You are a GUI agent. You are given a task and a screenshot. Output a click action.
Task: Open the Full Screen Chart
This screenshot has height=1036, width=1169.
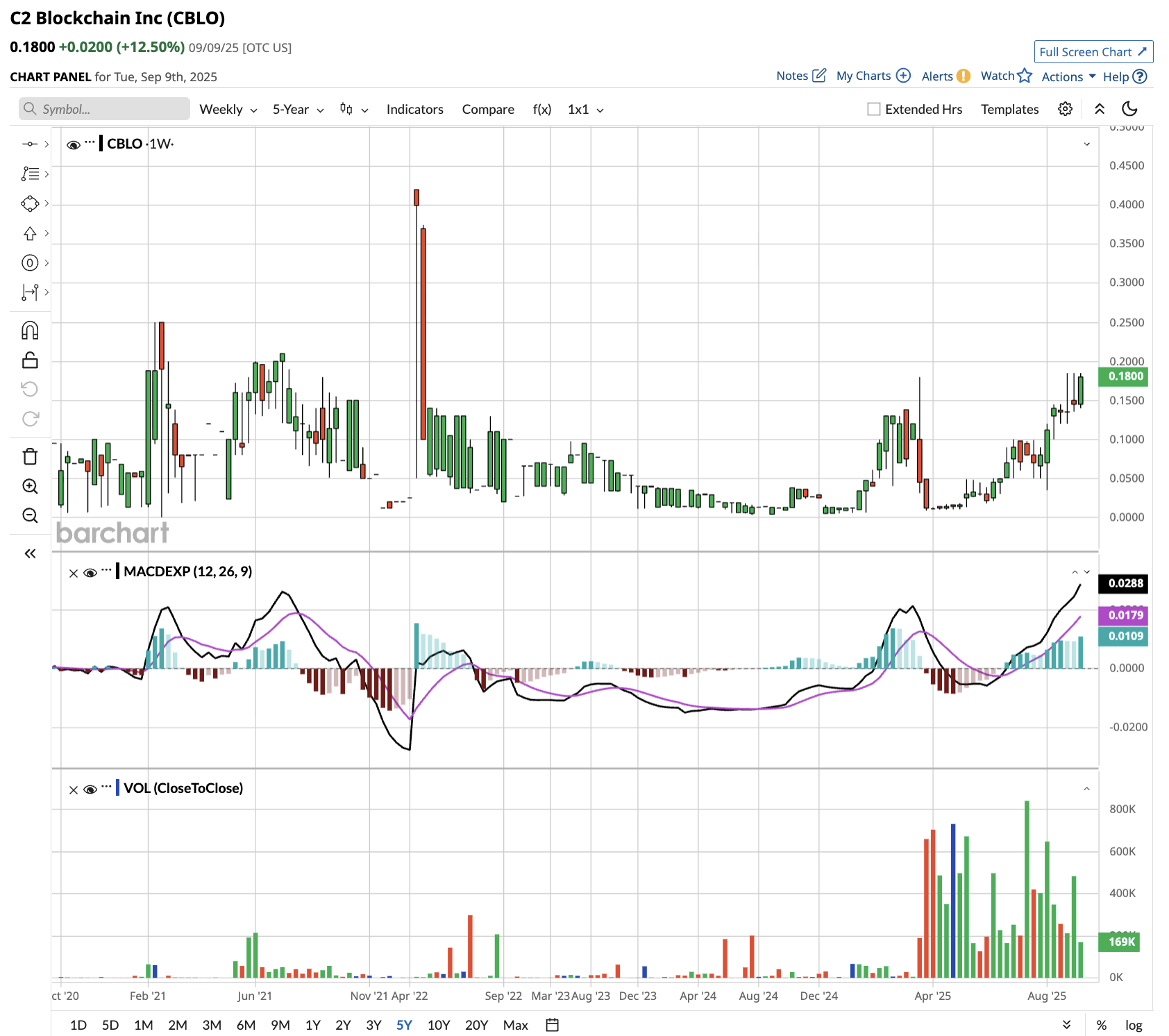point(1093,52)
